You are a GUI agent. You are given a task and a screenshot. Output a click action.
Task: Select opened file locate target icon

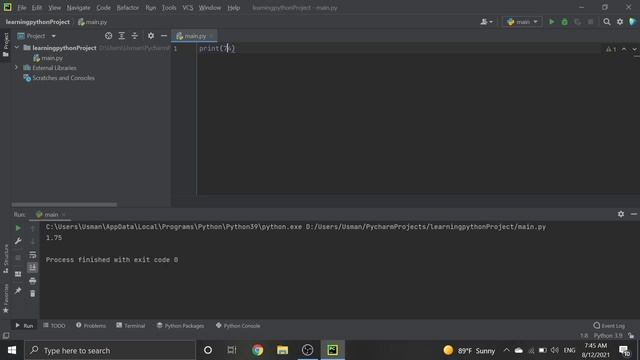coord(109,36)
